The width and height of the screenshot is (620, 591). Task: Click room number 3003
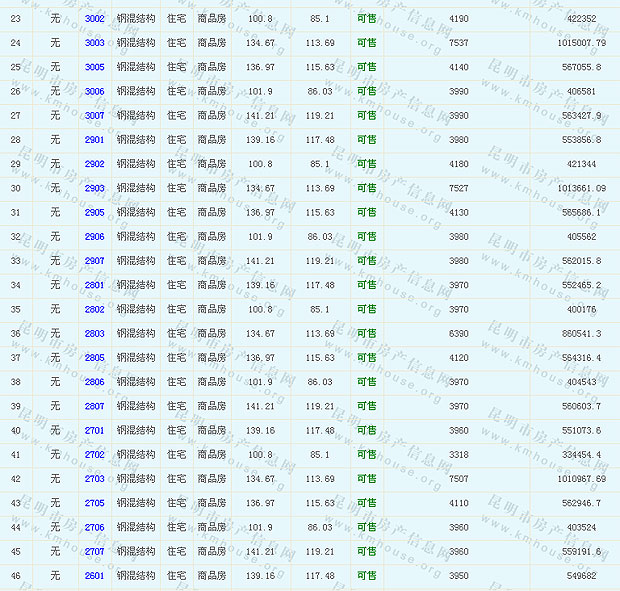[94, 43]
